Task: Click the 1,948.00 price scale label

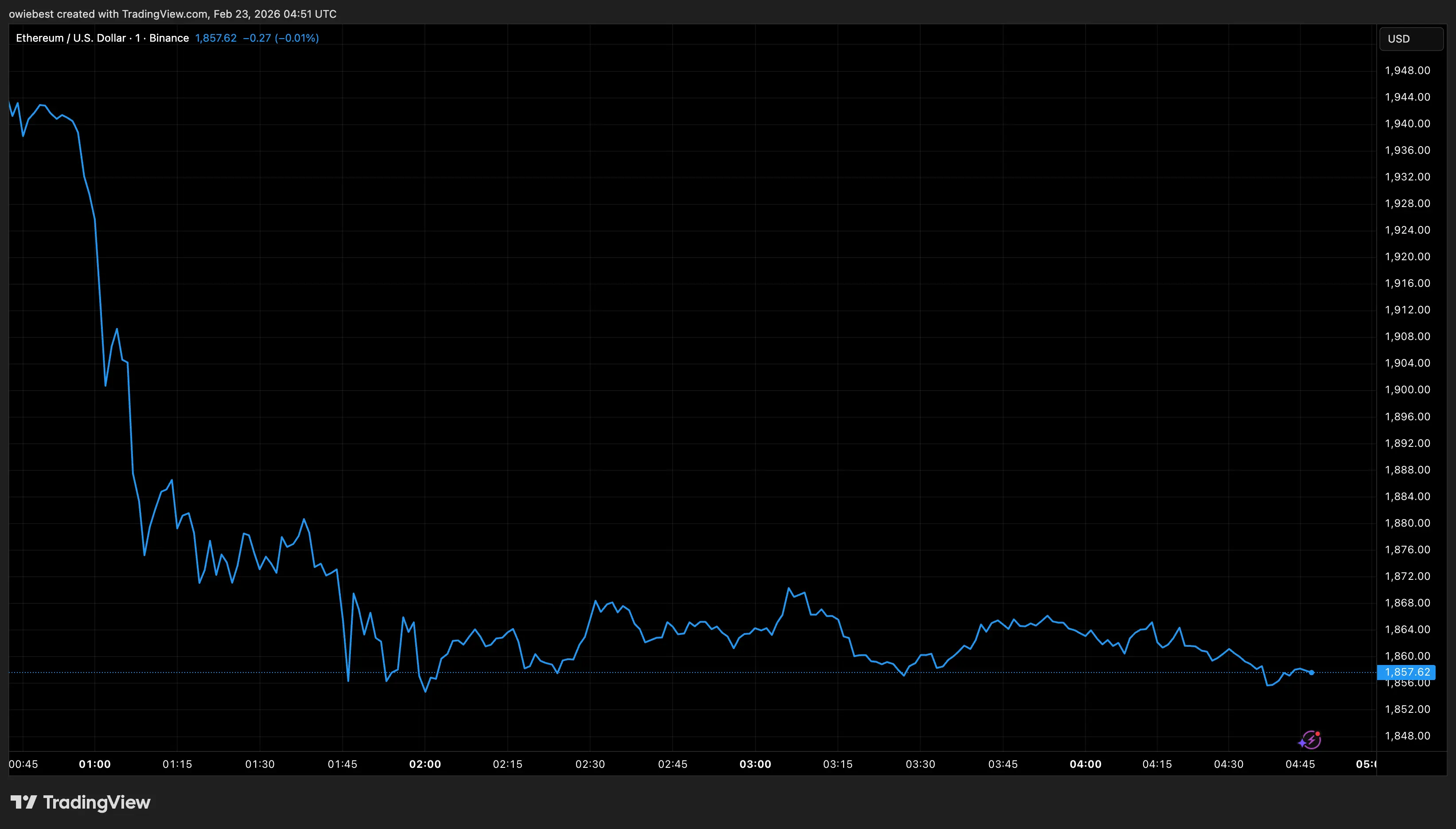Action: 1407,70
